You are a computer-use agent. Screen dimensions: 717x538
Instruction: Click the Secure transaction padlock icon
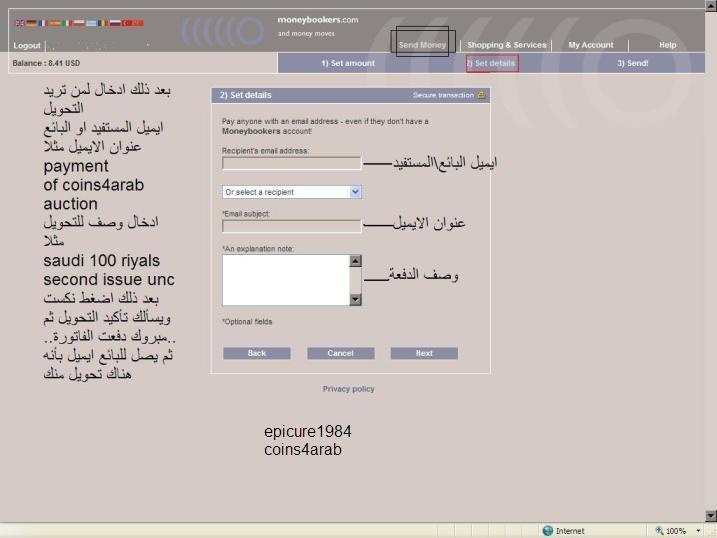tap(482, 95)
